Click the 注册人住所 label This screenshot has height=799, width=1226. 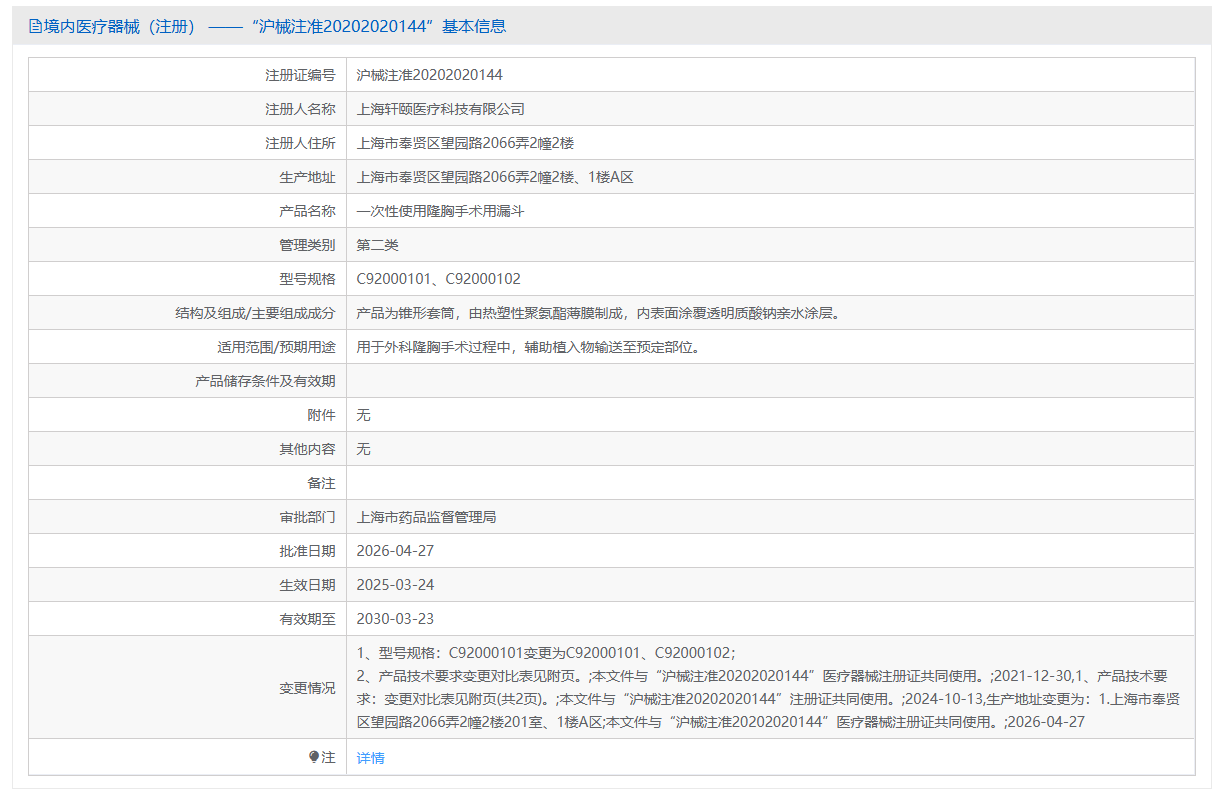point(300,143)
